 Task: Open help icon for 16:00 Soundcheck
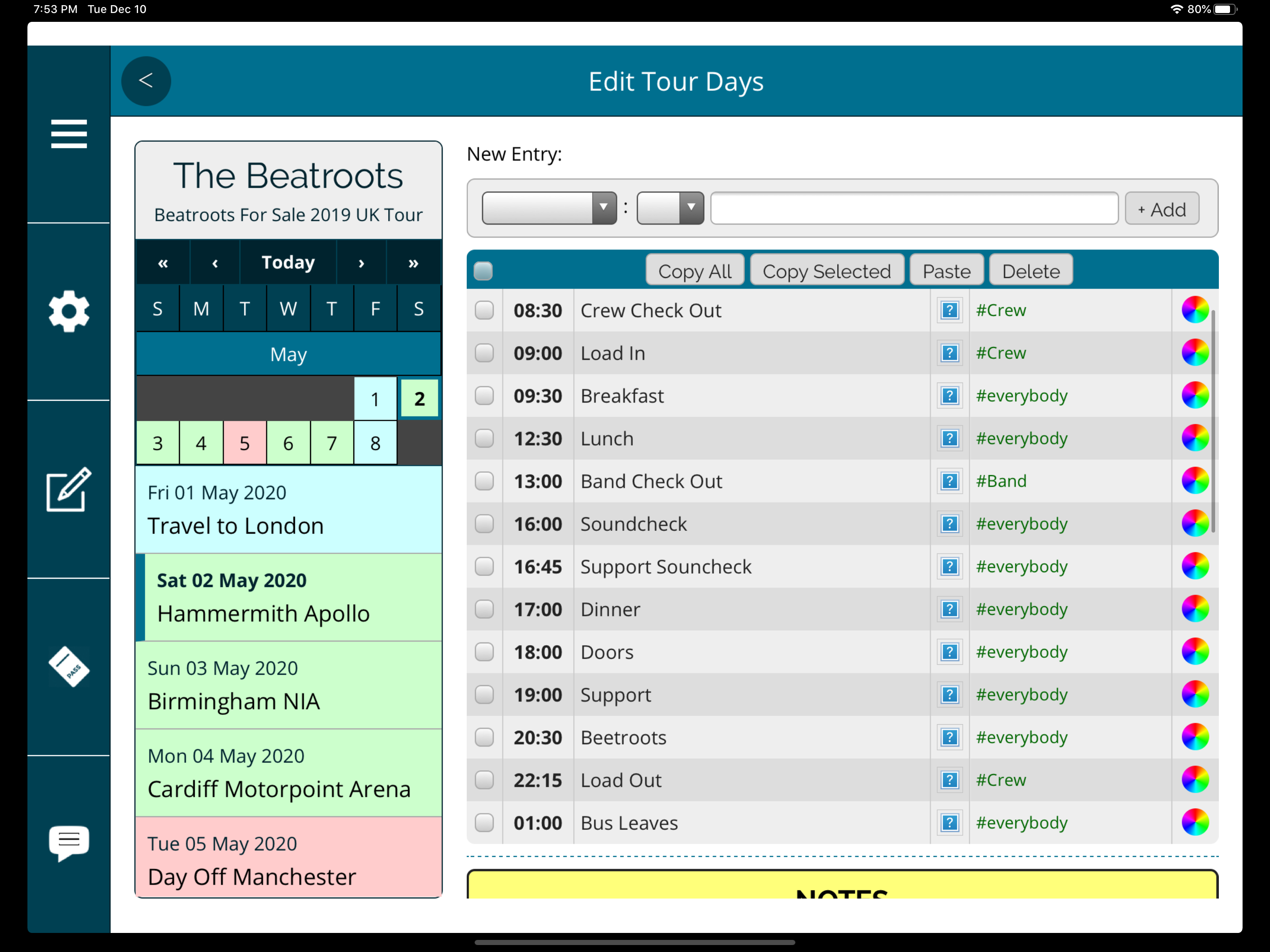tap(950, 524)
